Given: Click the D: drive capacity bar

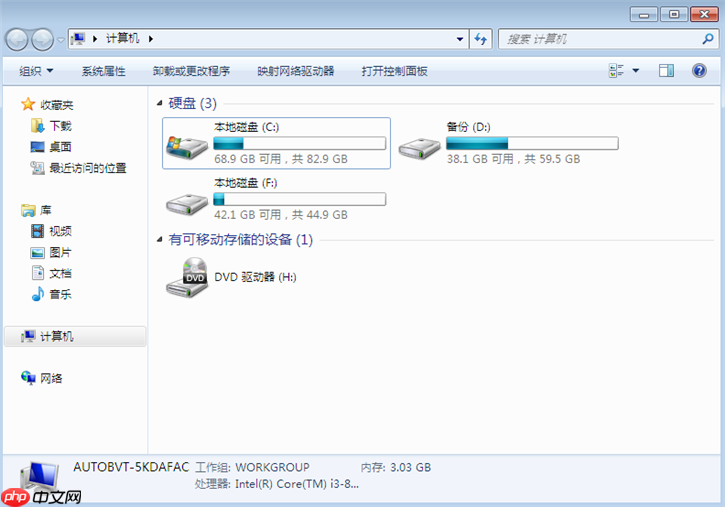Looking at the screenshot, I should click(532, 143).
